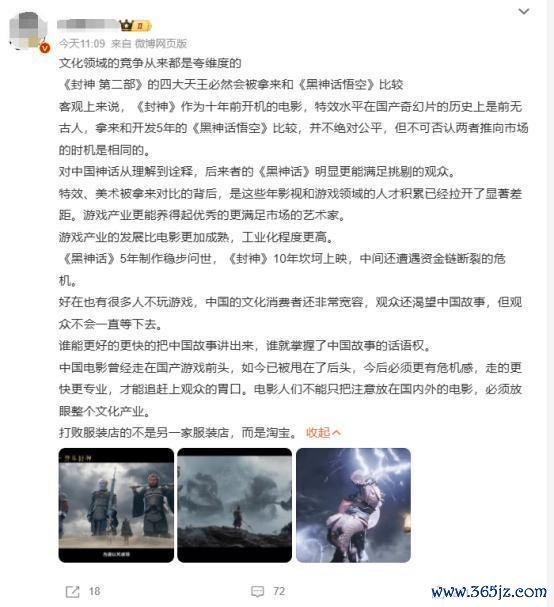Click the repost count 18
Viewport: 554px width, 607px height.
click(x=94, y=592)
